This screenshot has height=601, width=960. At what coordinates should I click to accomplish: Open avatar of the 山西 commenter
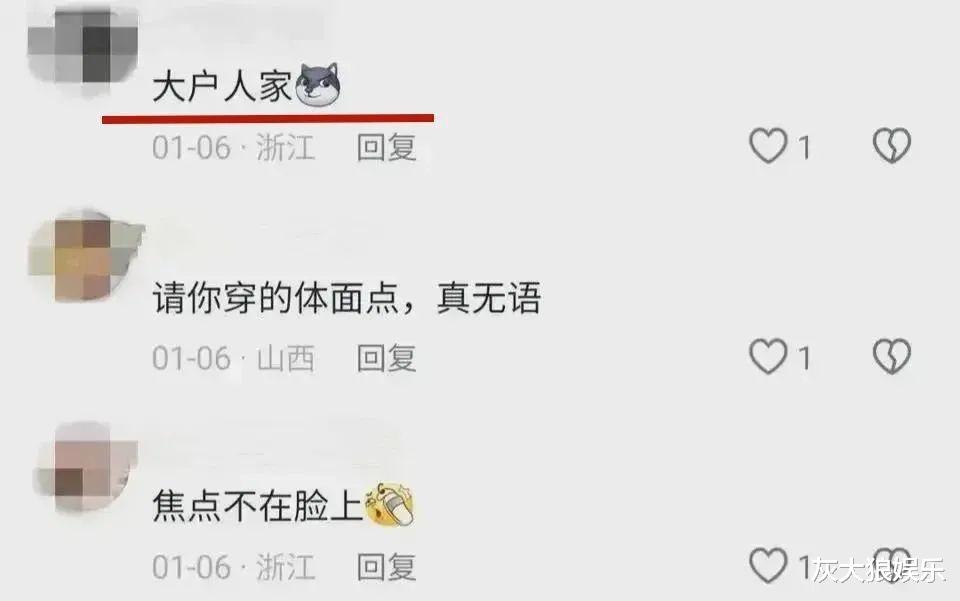click(84, 257)
